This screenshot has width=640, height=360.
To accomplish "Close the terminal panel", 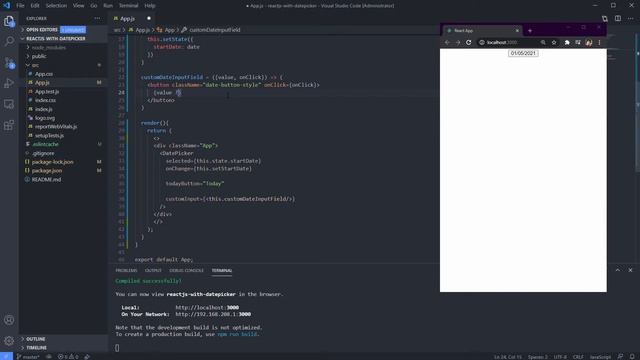I will [630, 270].
